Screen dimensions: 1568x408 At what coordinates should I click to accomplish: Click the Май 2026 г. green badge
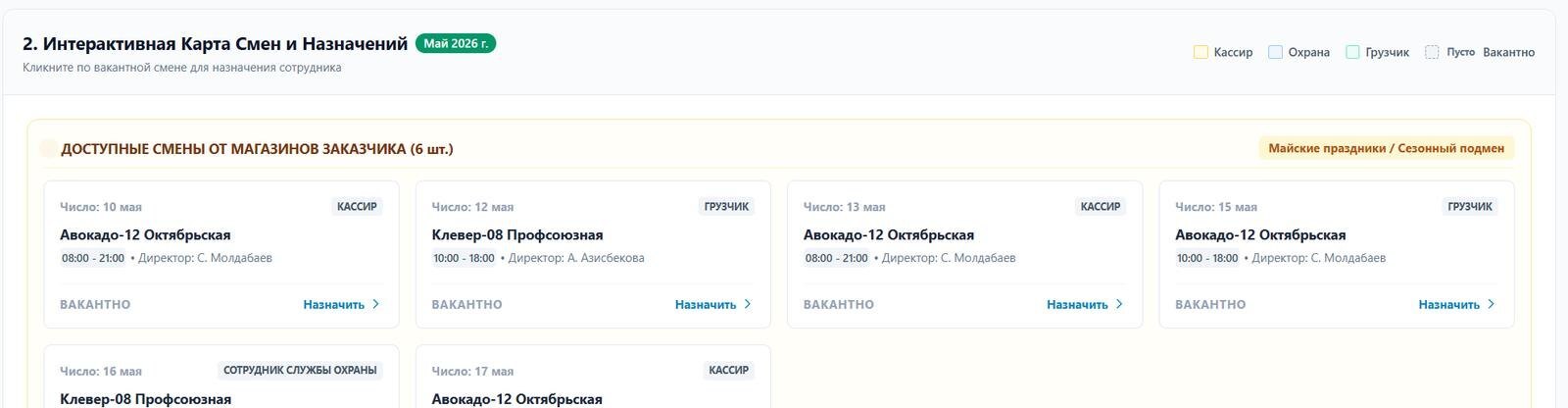click(x=456, y=43)
